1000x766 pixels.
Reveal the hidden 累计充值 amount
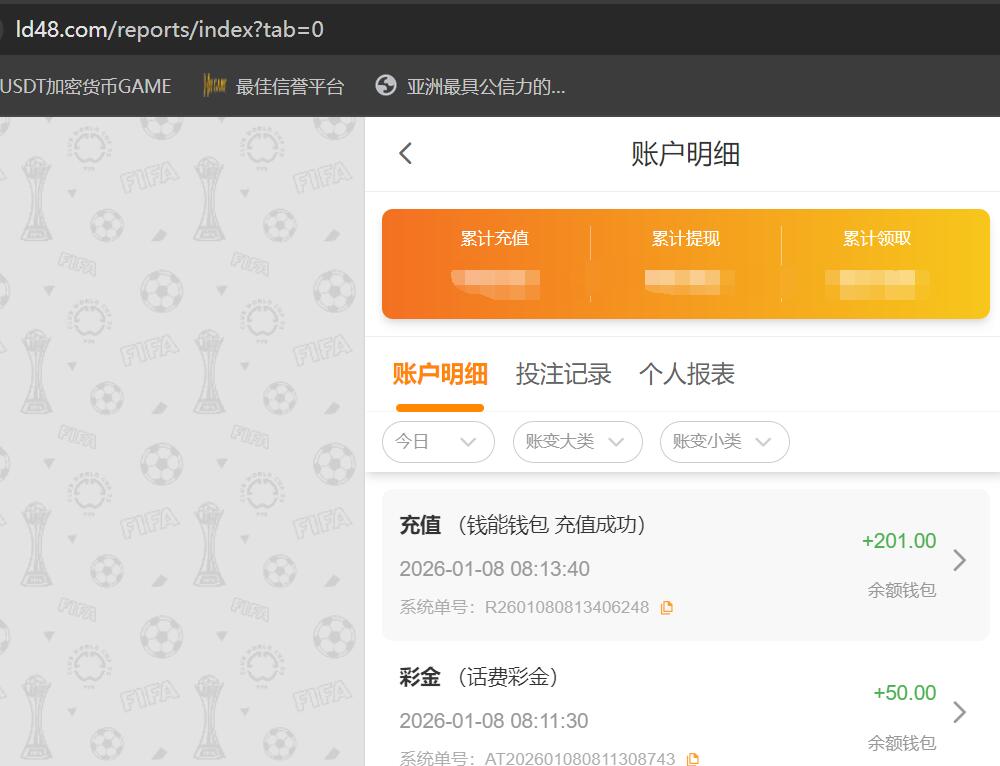coord(495,282)
